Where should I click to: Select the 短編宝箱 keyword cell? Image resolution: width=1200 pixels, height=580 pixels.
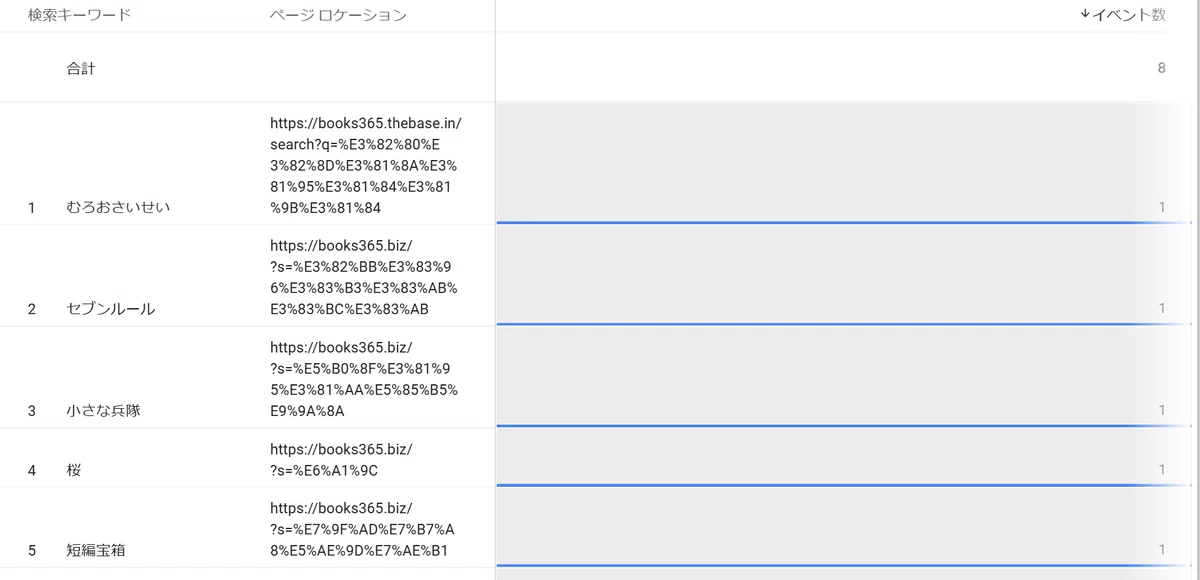(x=95, y=550)
